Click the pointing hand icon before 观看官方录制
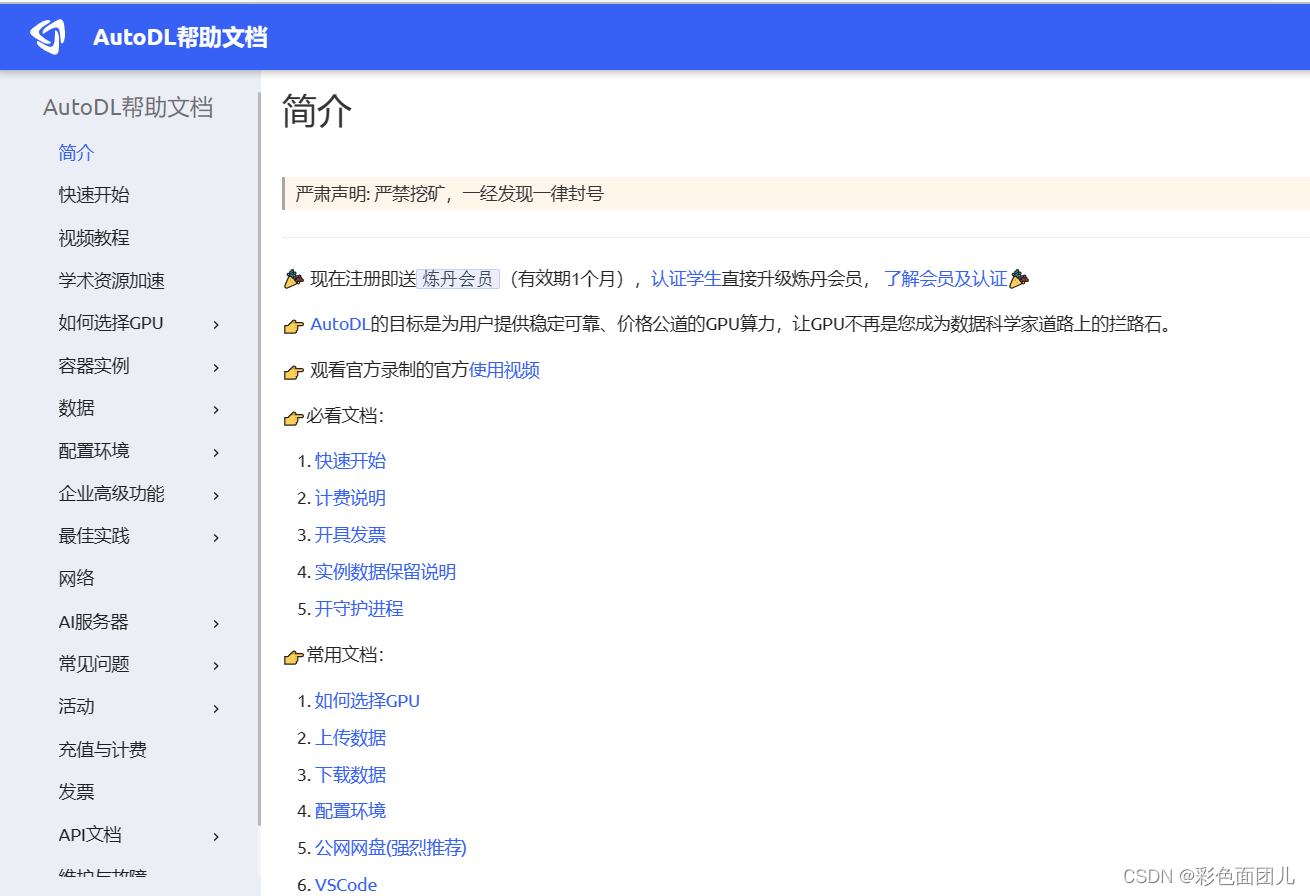The image size is (1310, 896). click(x=294, y=371)
